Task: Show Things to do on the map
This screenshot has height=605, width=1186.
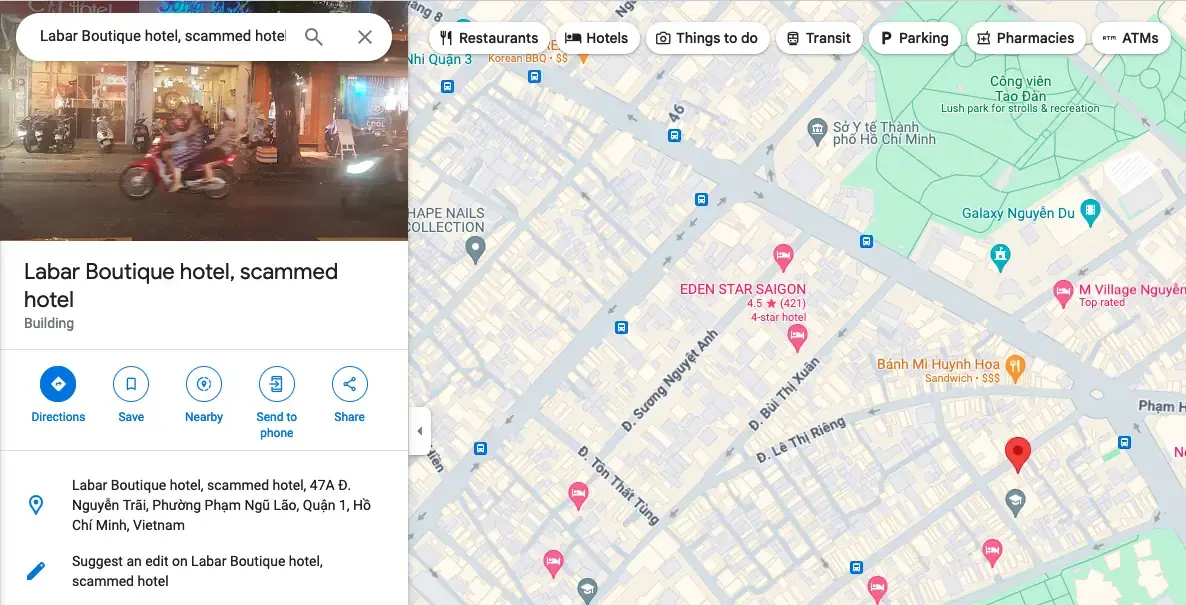Action: click(708, 38)
